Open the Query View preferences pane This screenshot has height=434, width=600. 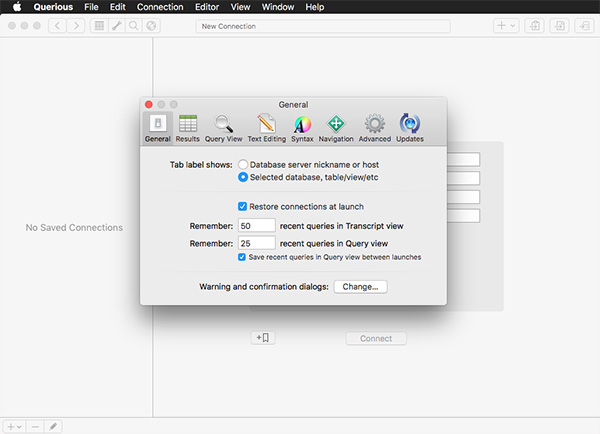point(224,128)
